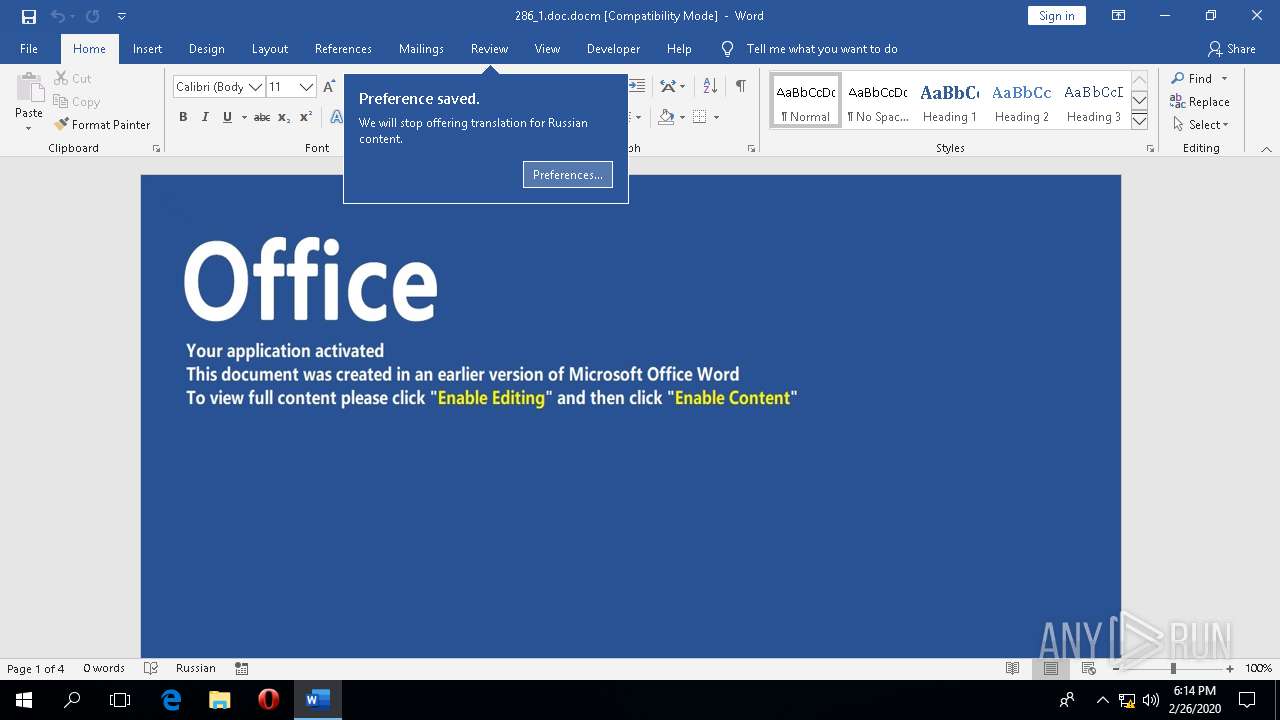Open the font size dropdown showing 11
Viewport: 1280px width, 720px height.
(x=306, y=87)
